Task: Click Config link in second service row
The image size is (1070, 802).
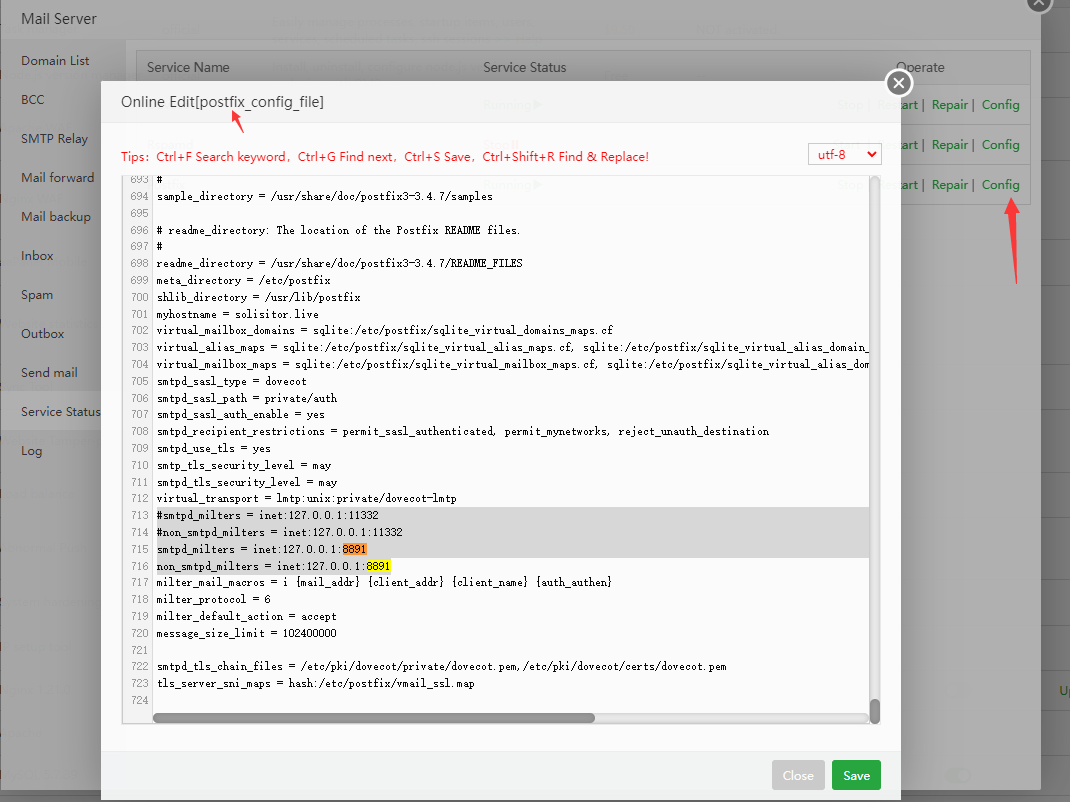Action: (x=1000, y=145)
